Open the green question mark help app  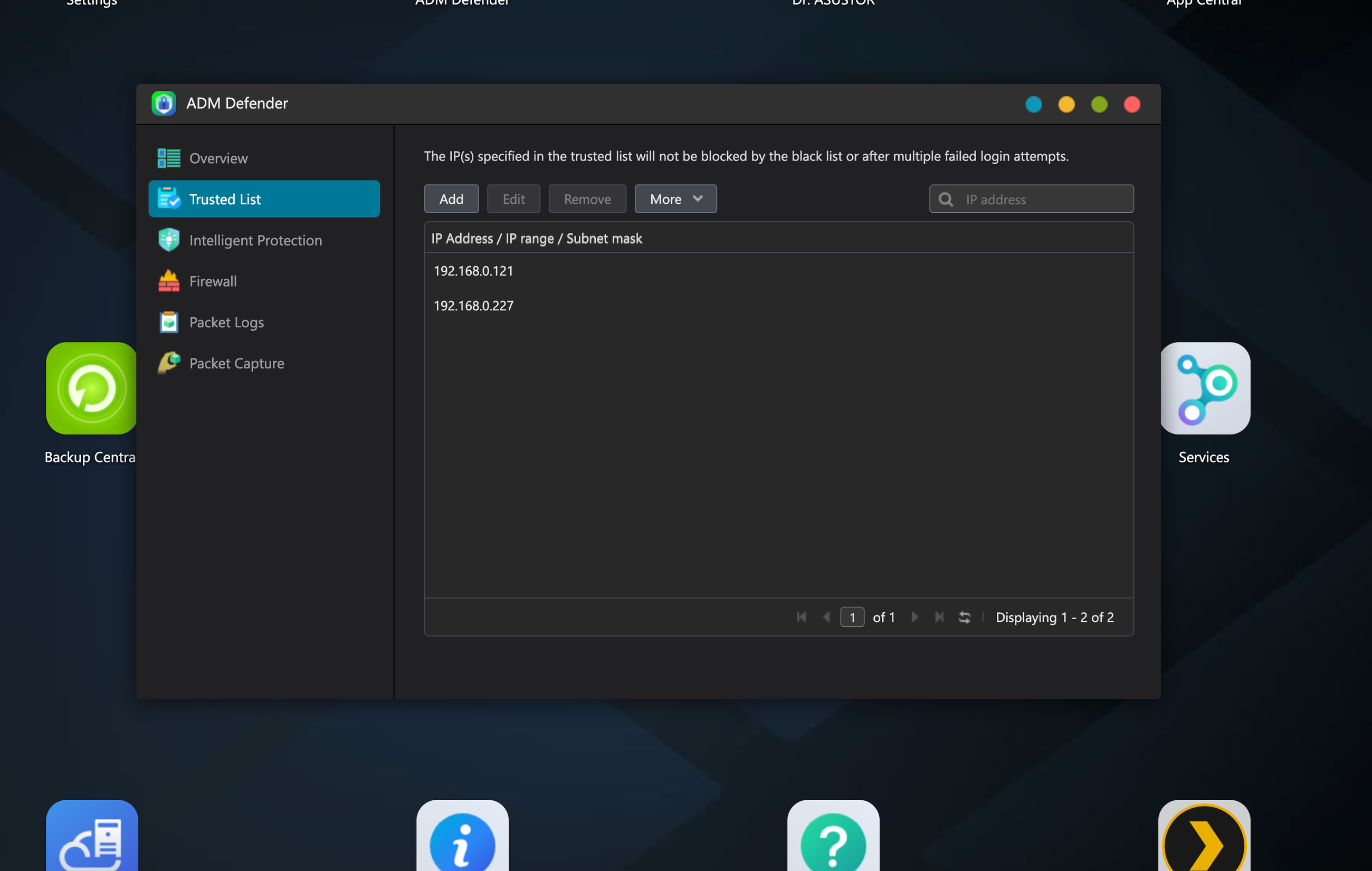click(x=834, y=836)
